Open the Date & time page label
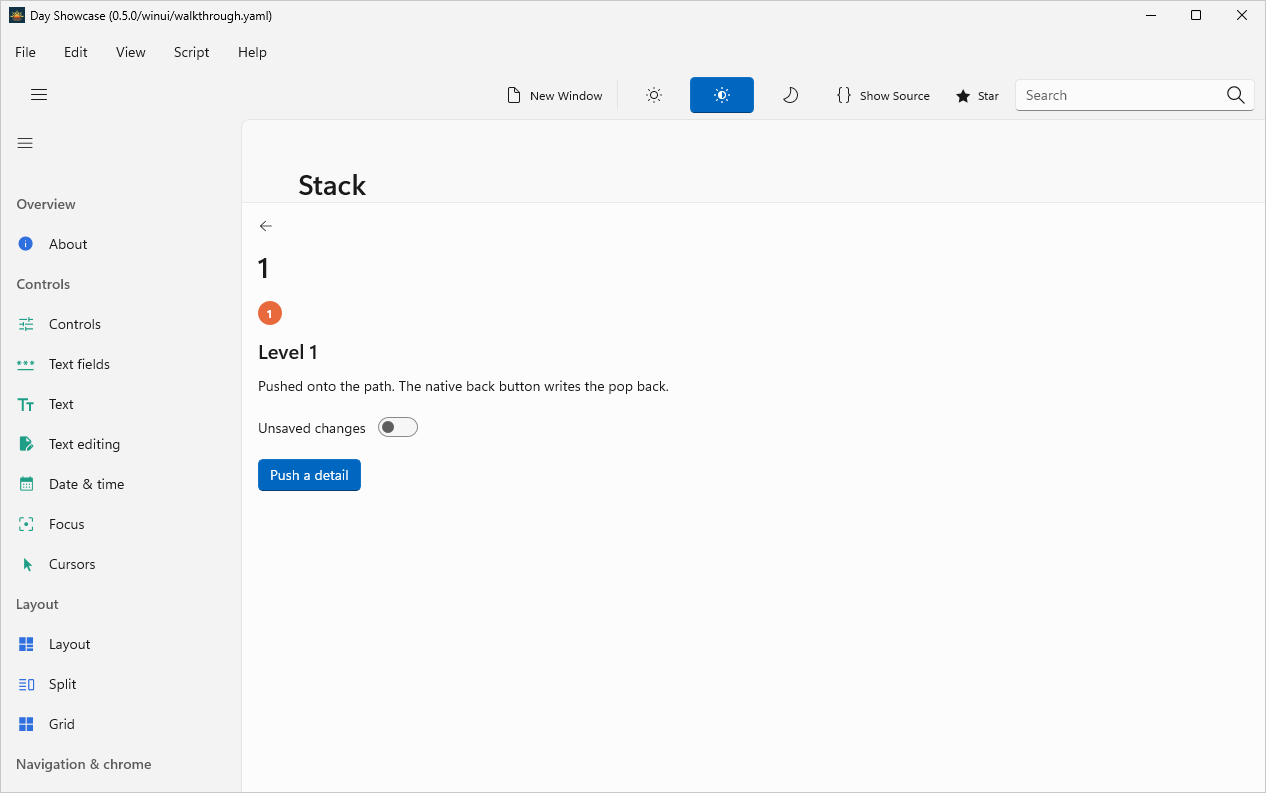 [87, 484]
